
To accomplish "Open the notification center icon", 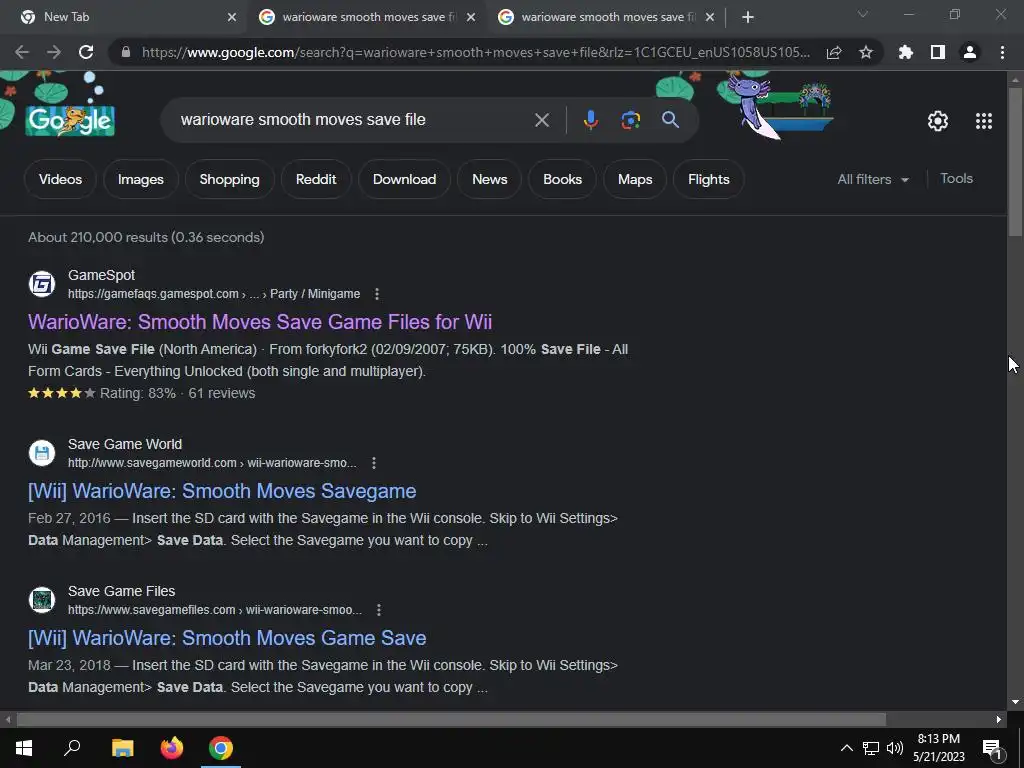I will (x=992, y=749).
